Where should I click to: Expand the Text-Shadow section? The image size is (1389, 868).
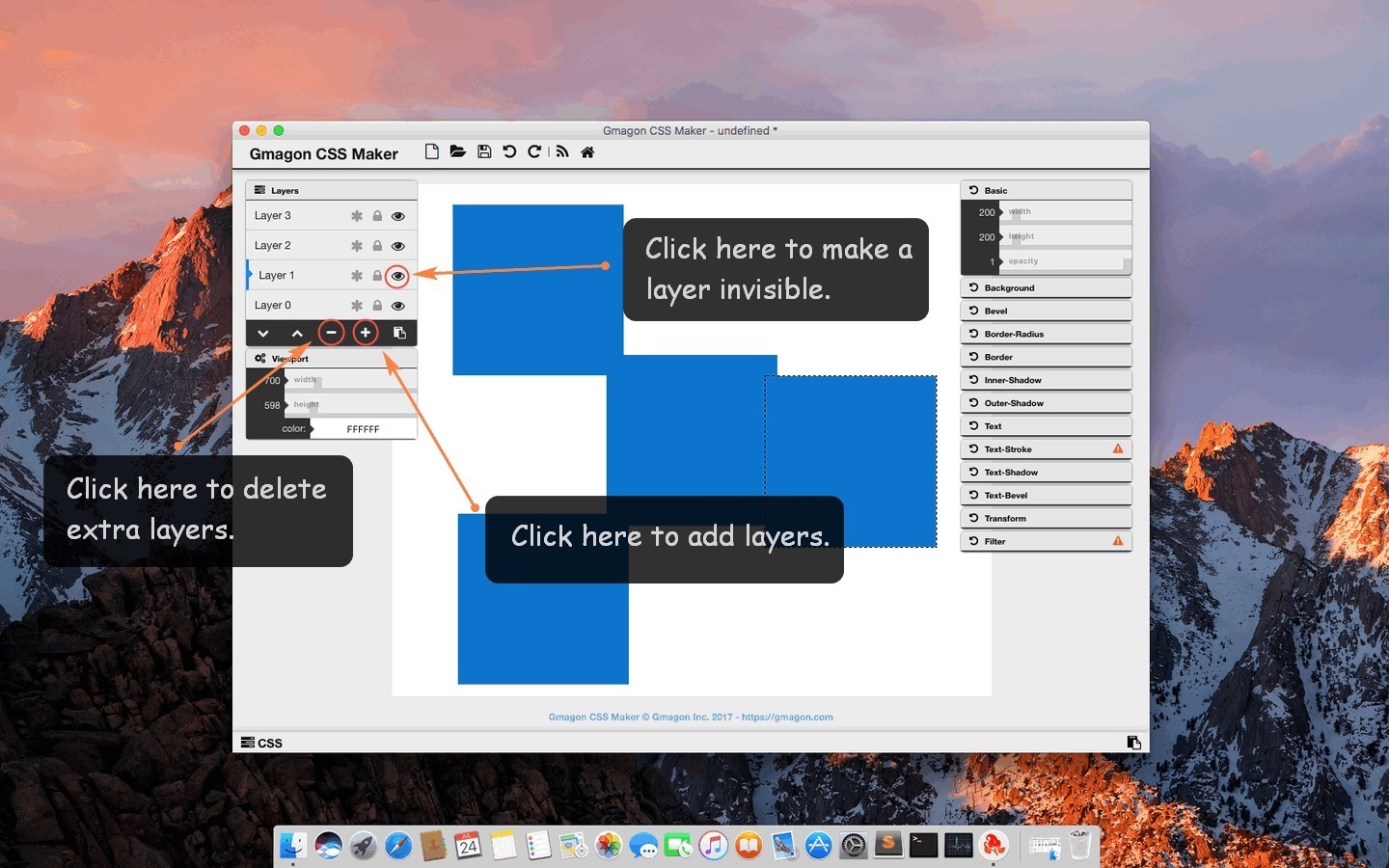tap(1046, 472)
